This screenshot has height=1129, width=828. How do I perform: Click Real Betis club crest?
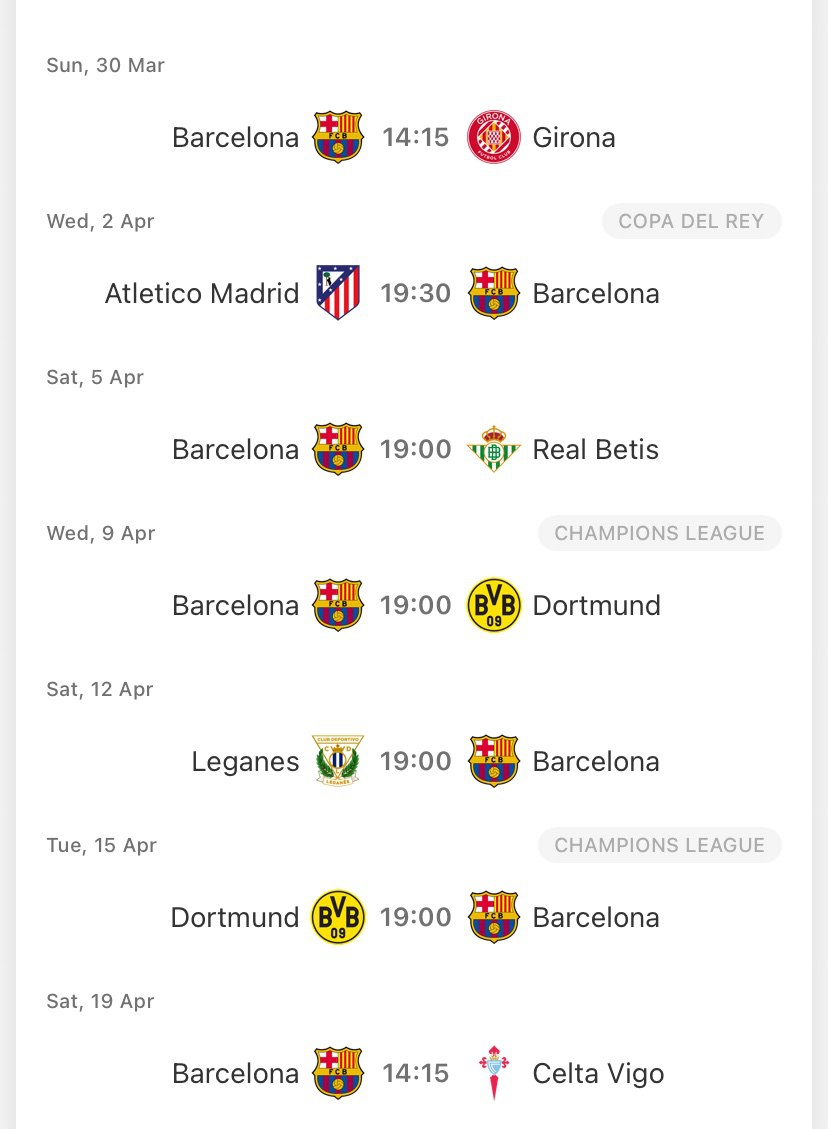tap(493, 449)
